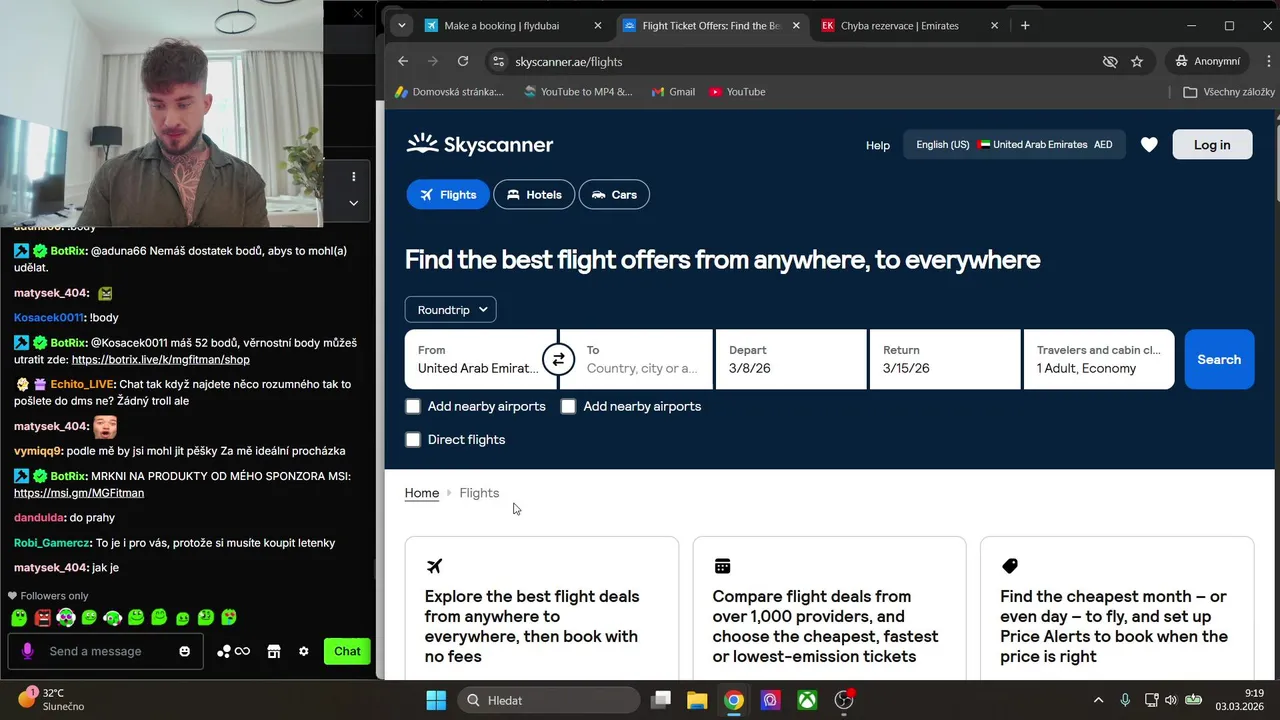Expand chevron below three-dot menu
The image size is (1280, 720).
[353, 202]
